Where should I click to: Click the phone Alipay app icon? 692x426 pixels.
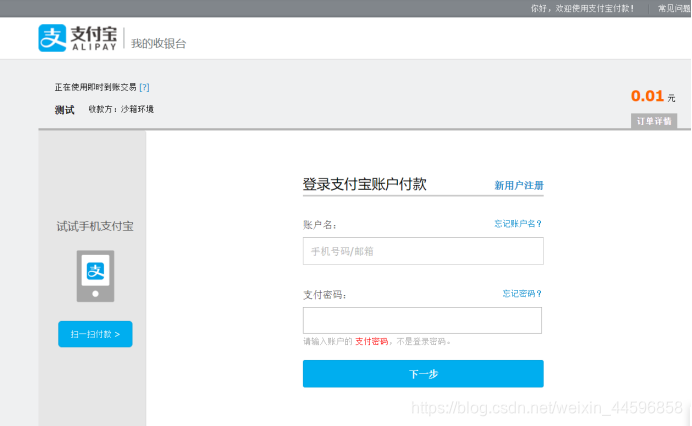point(95,276)
